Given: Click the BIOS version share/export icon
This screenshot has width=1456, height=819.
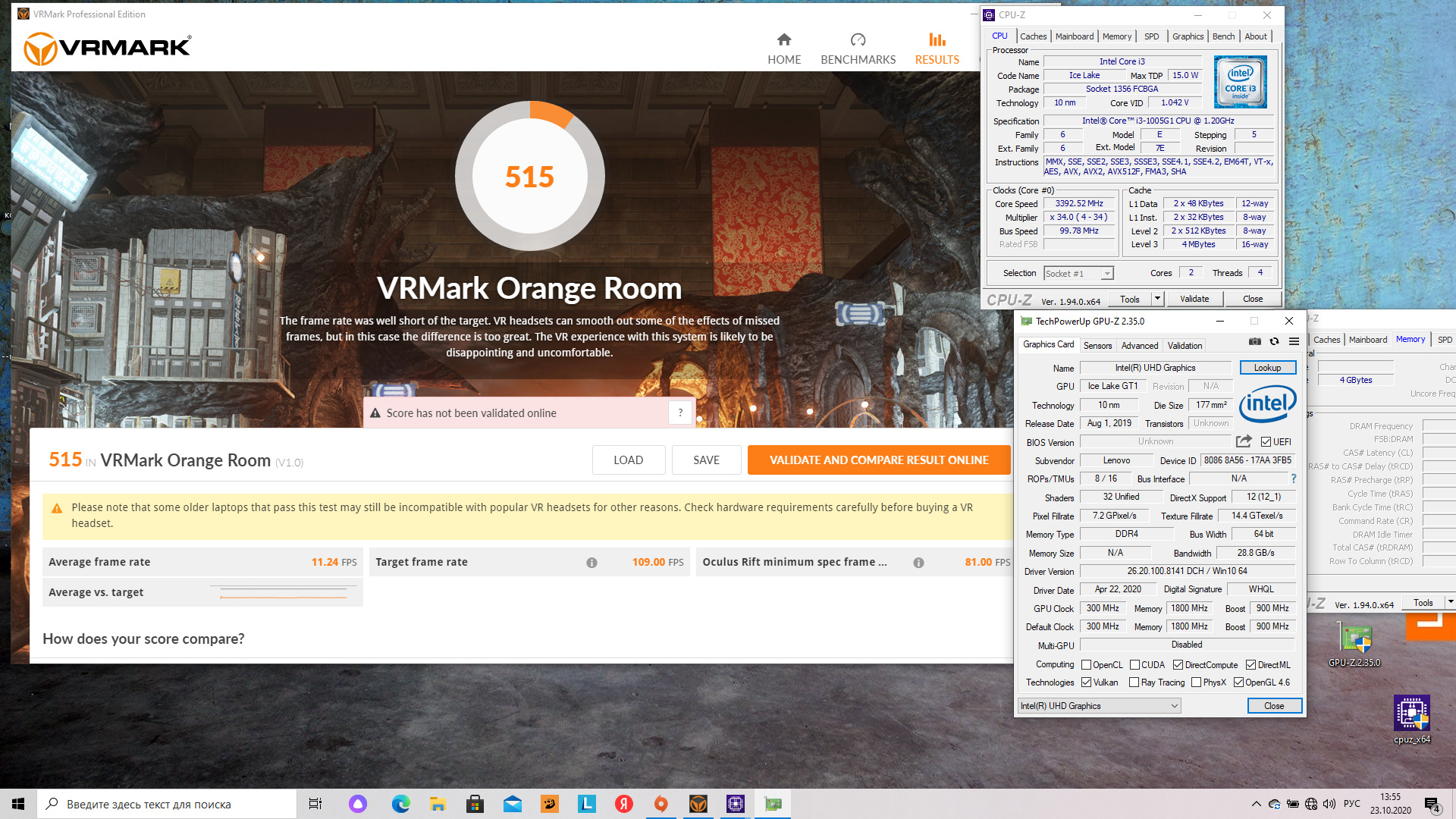Looking at the screenshot, I should 1244,441.
